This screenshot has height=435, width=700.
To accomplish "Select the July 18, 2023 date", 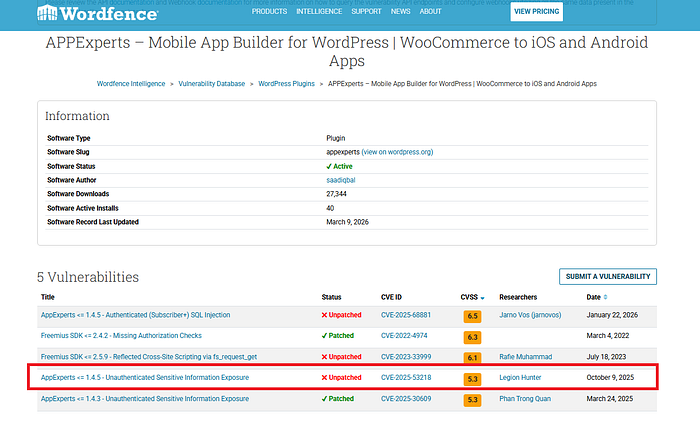I will [606, 357].
